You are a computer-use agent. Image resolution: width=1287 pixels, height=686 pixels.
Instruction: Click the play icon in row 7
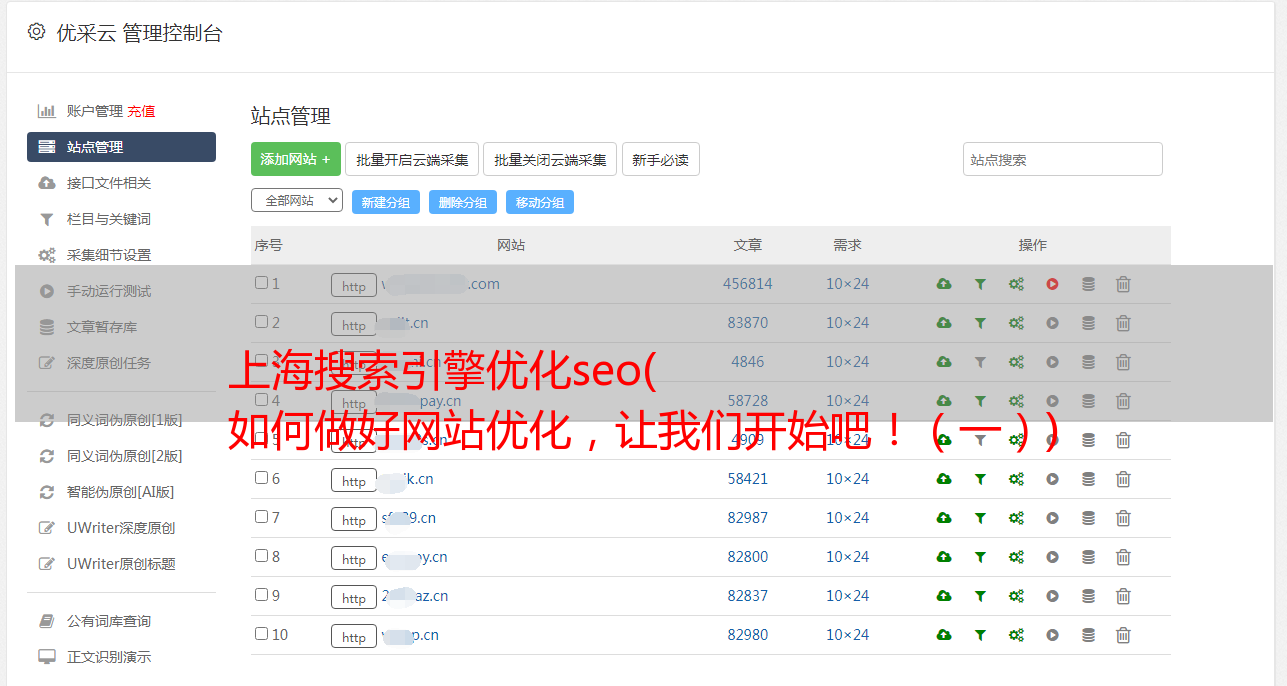coord(1052,518)
